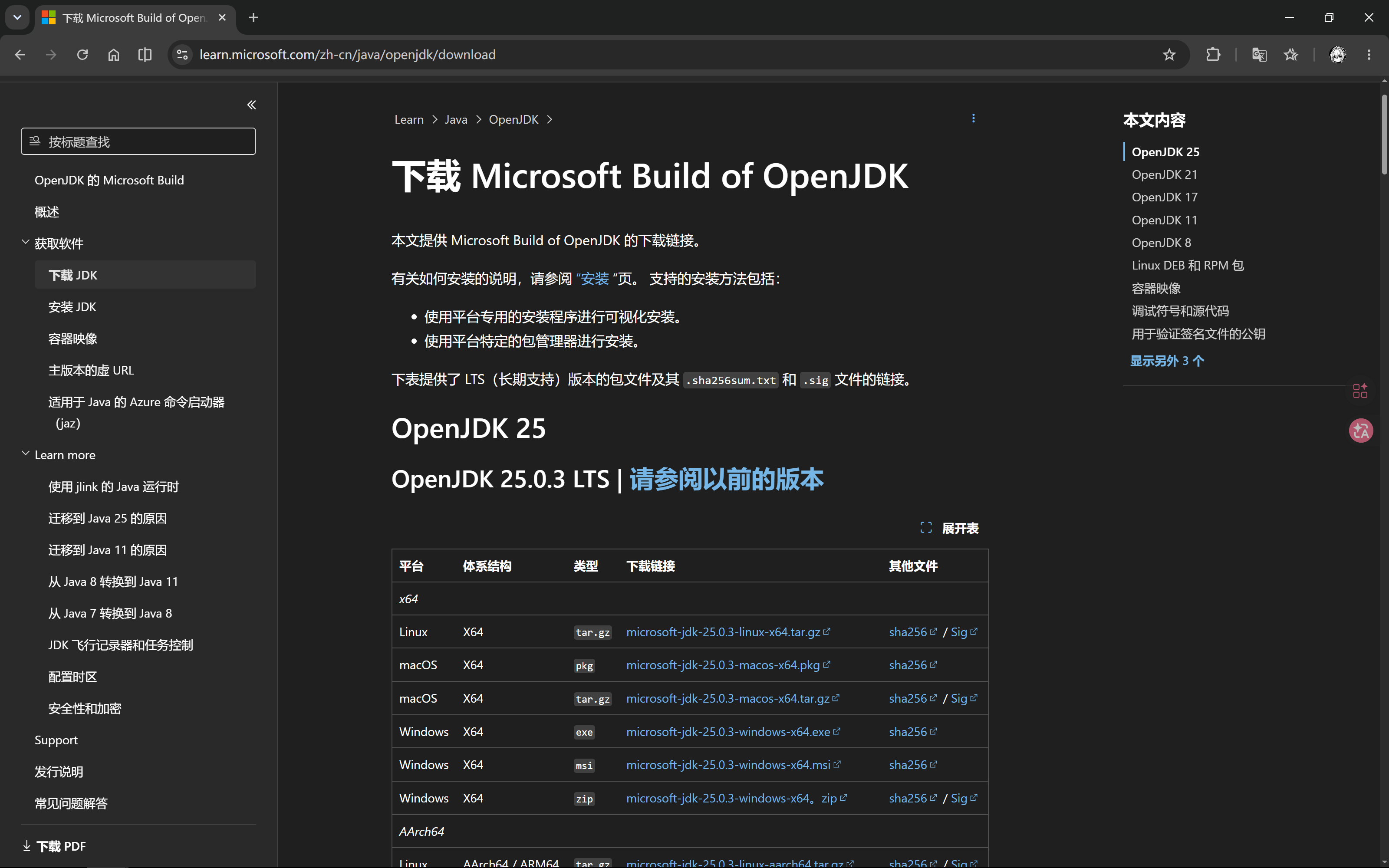Open 主版本的虚 URL page
The height and width of the screenshot is (868, 1389).
[x=91, y=370]
